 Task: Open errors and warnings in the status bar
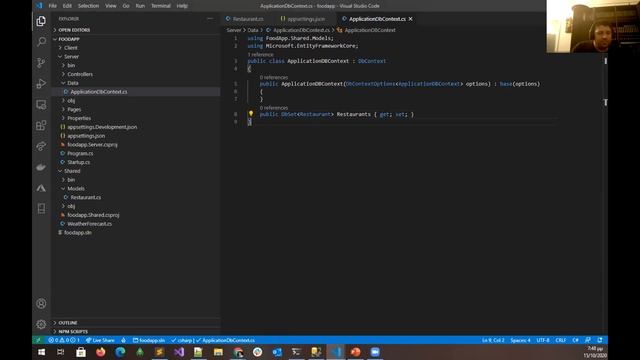pyautogui.click(x=64, y=340)
